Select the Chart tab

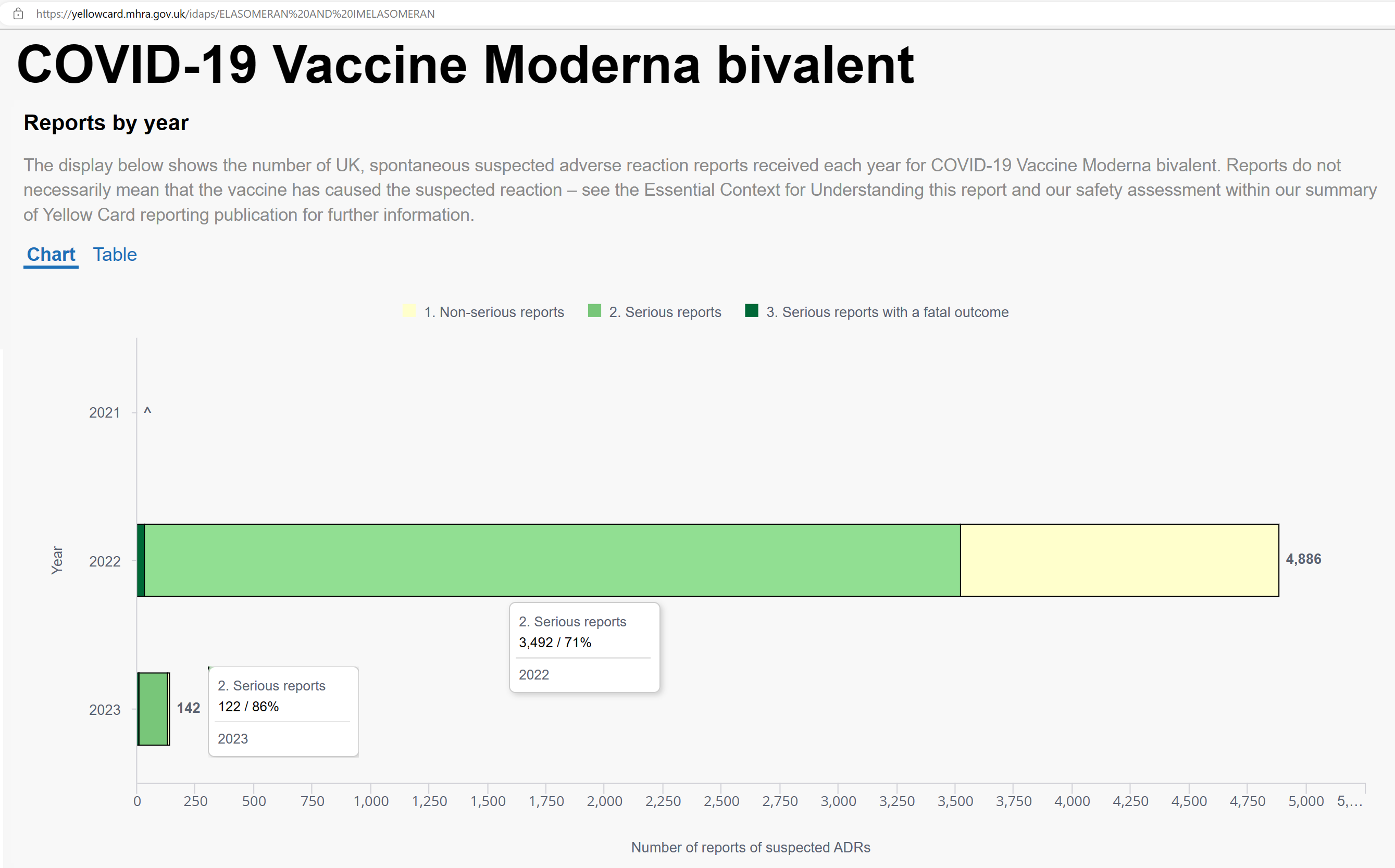click(x=51, y=254)
